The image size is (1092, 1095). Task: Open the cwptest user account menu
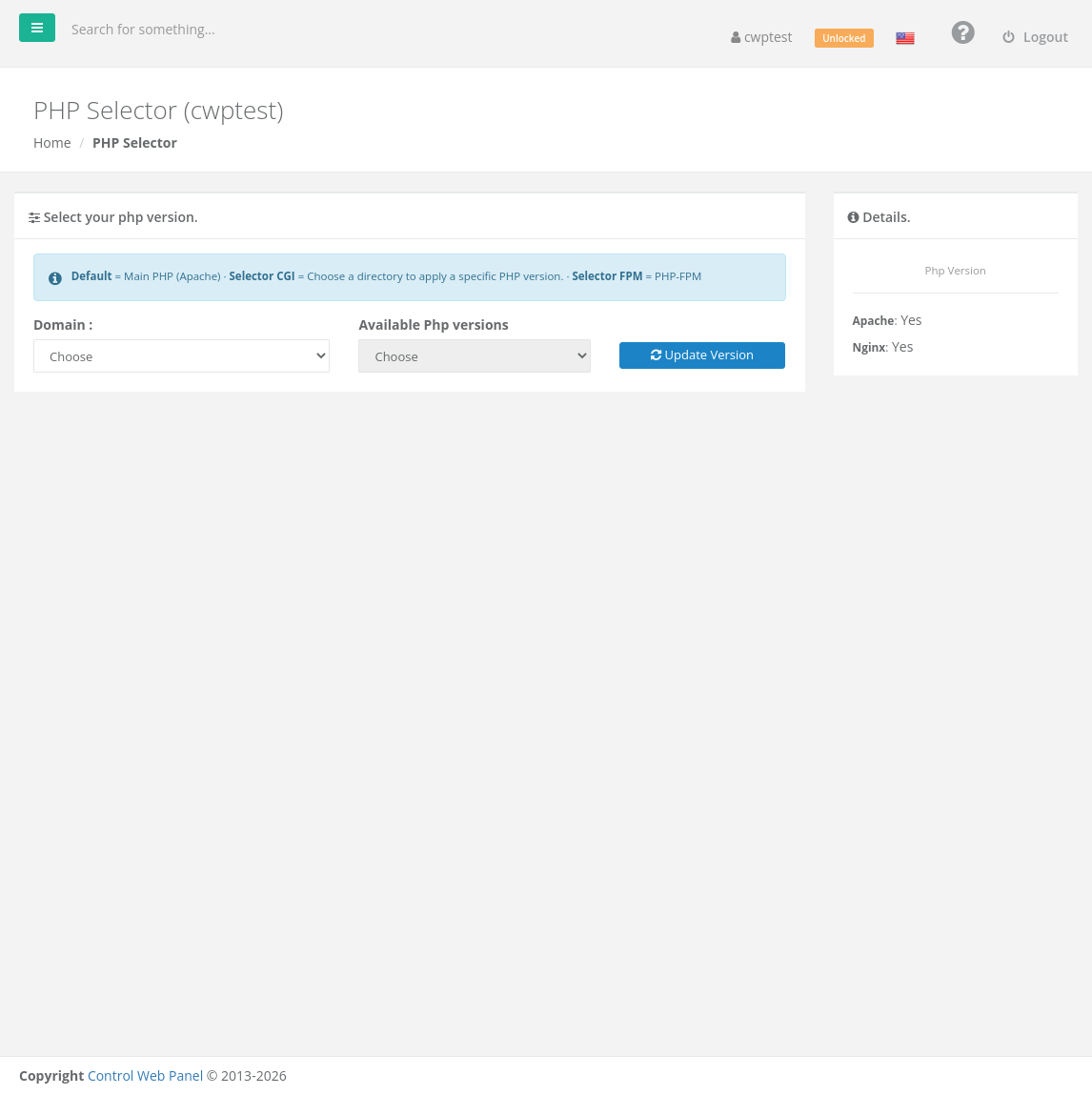pyautogui.click(x=761, y=37)
